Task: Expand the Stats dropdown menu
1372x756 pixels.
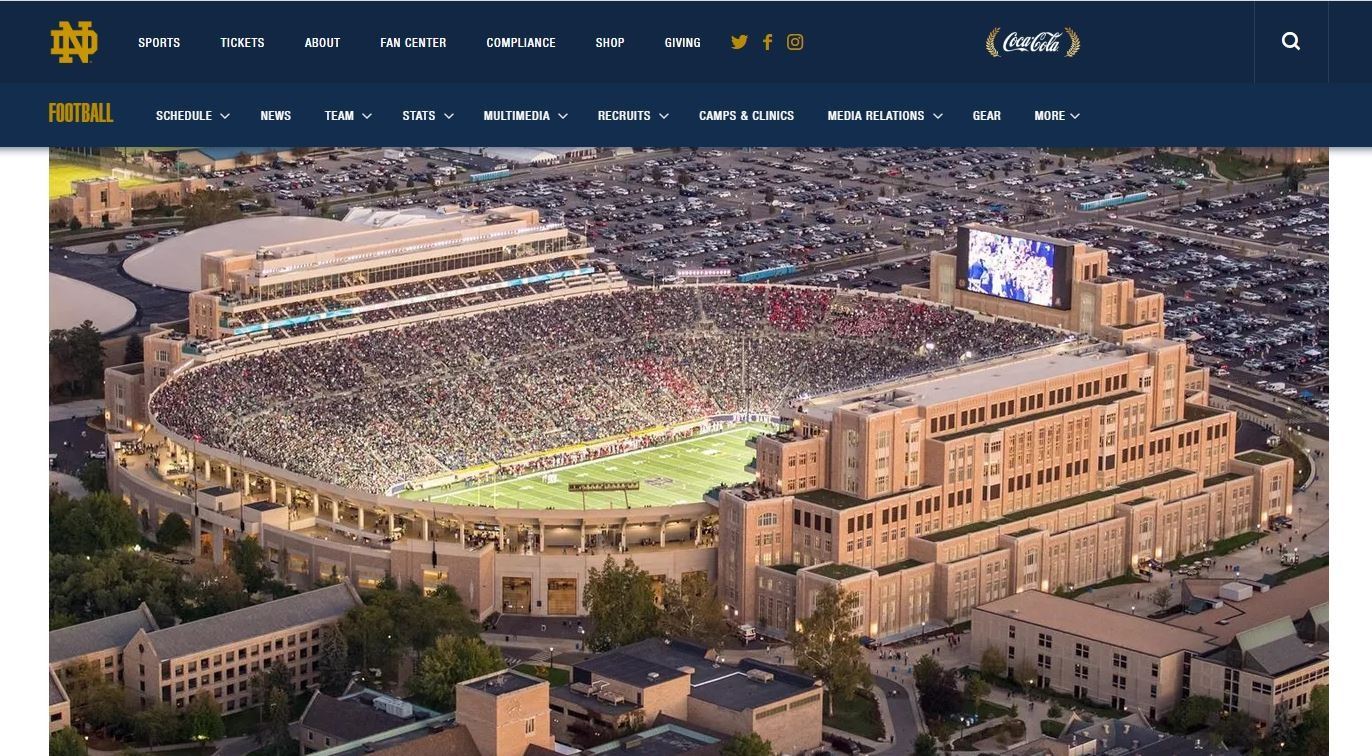Action: [x=428, y=116]
